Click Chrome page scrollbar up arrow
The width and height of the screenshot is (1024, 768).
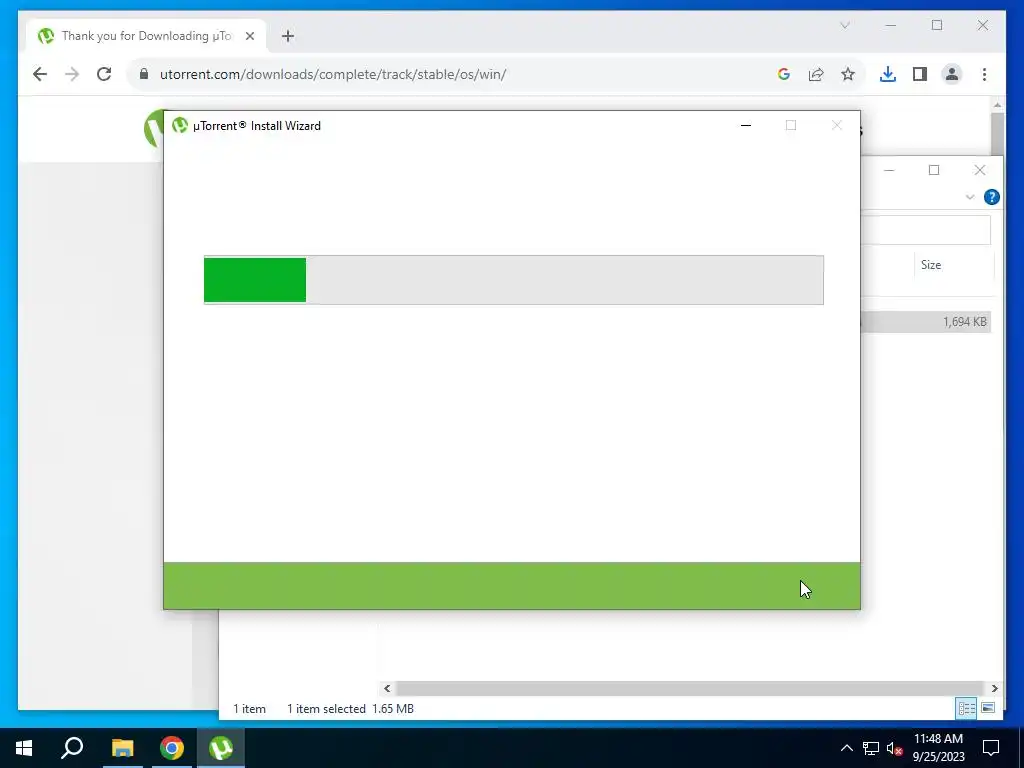pyautogui.click(x=997, y=104)
